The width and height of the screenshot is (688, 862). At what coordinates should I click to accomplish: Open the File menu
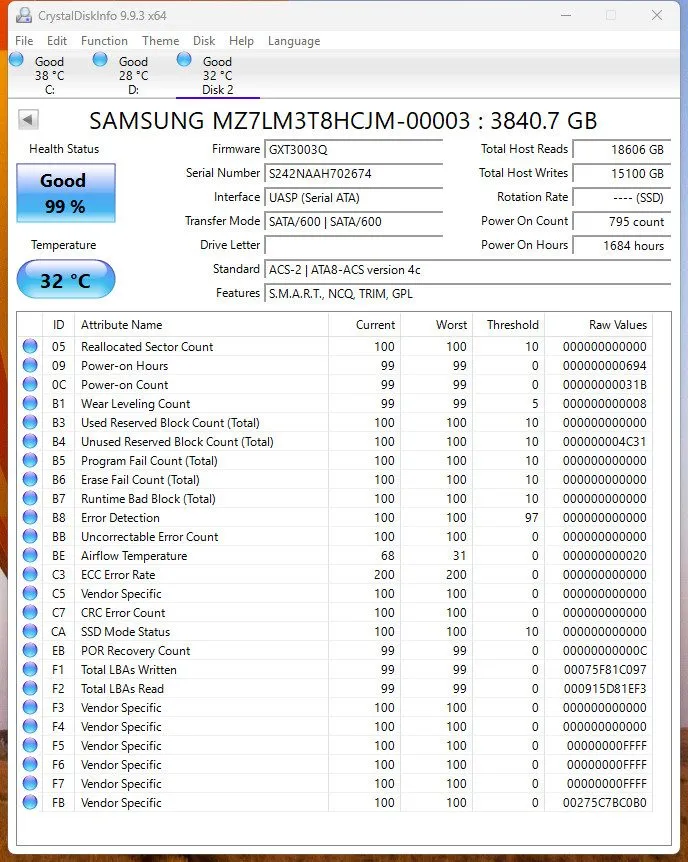[24, 41]
